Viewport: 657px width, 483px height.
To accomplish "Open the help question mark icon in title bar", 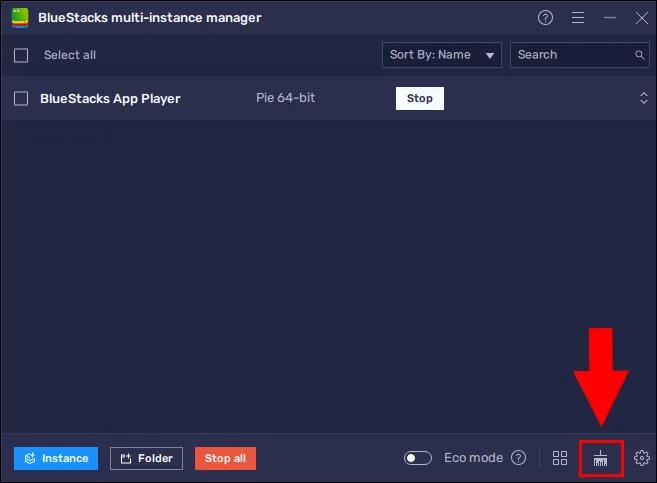I will [x=545, y=18].
